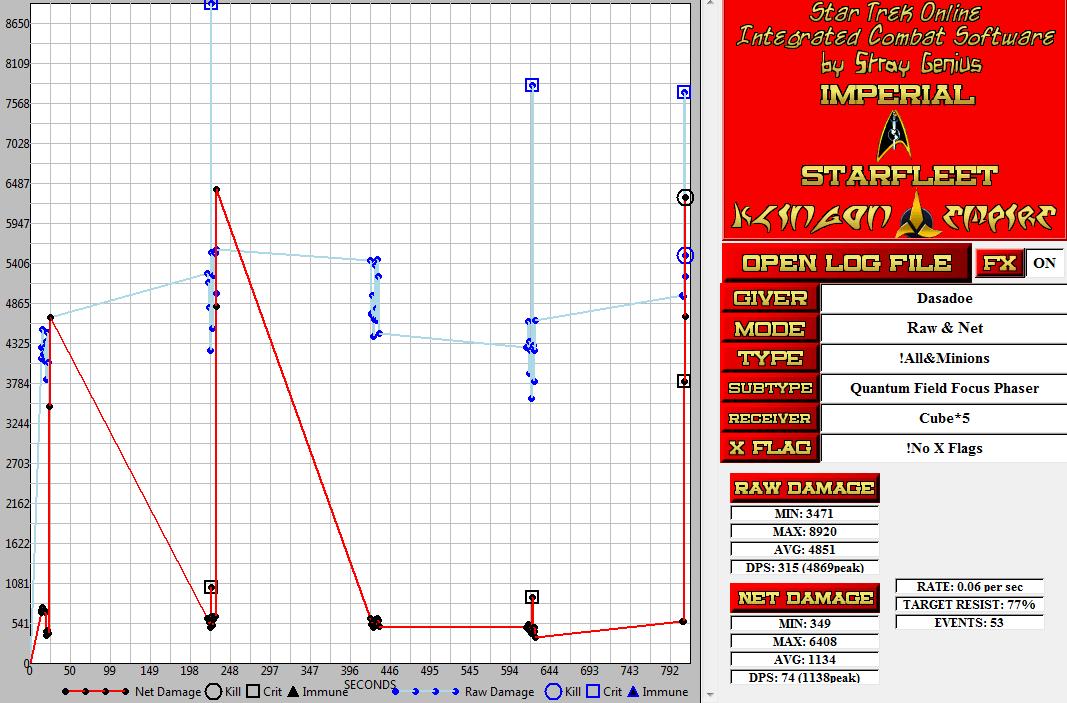Click the Klingon Empire trefoil emblem
1067x703 pixels.
916,215
